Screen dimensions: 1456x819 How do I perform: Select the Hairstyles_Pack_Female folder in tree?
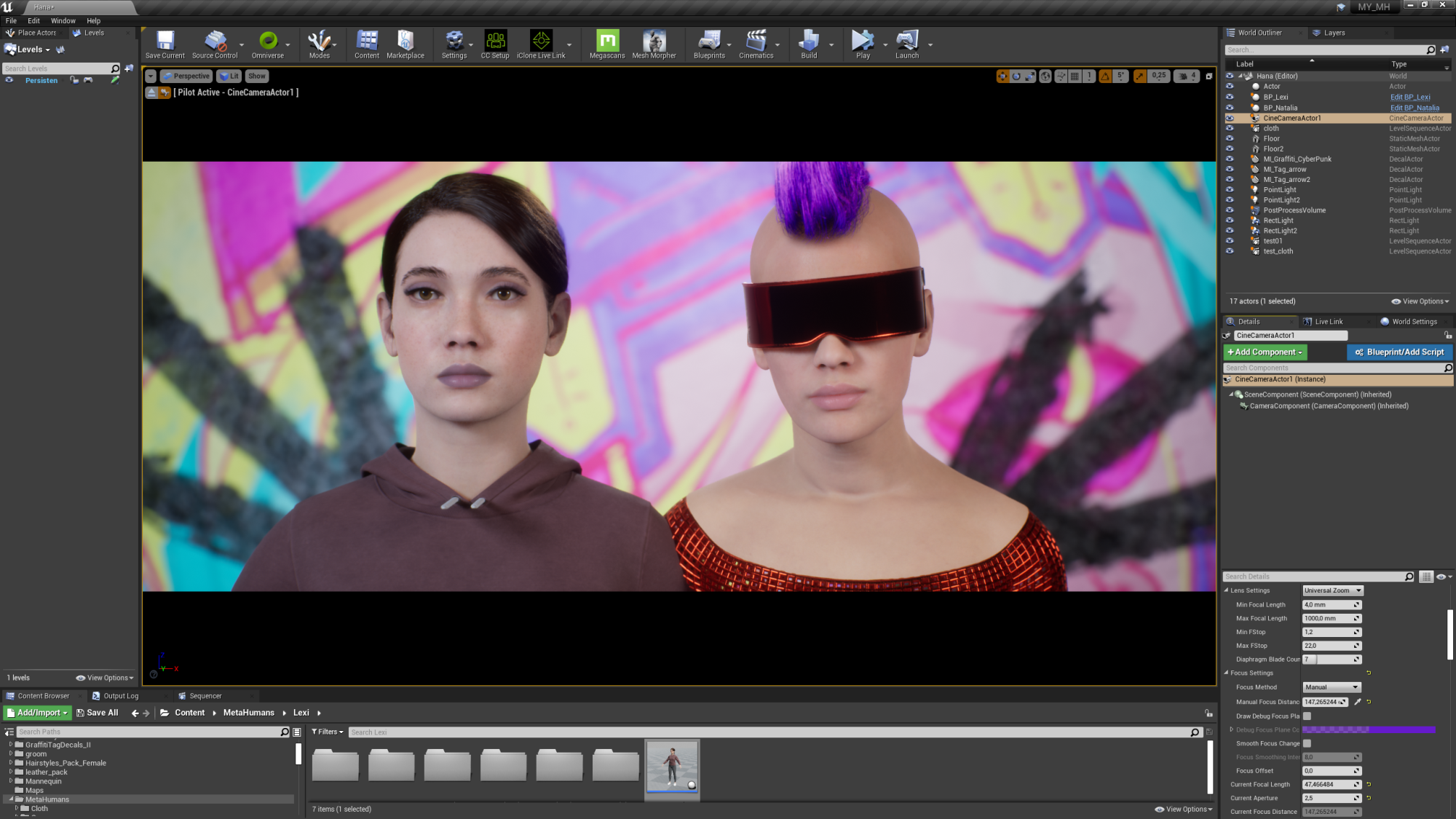[x=66, y=764]
